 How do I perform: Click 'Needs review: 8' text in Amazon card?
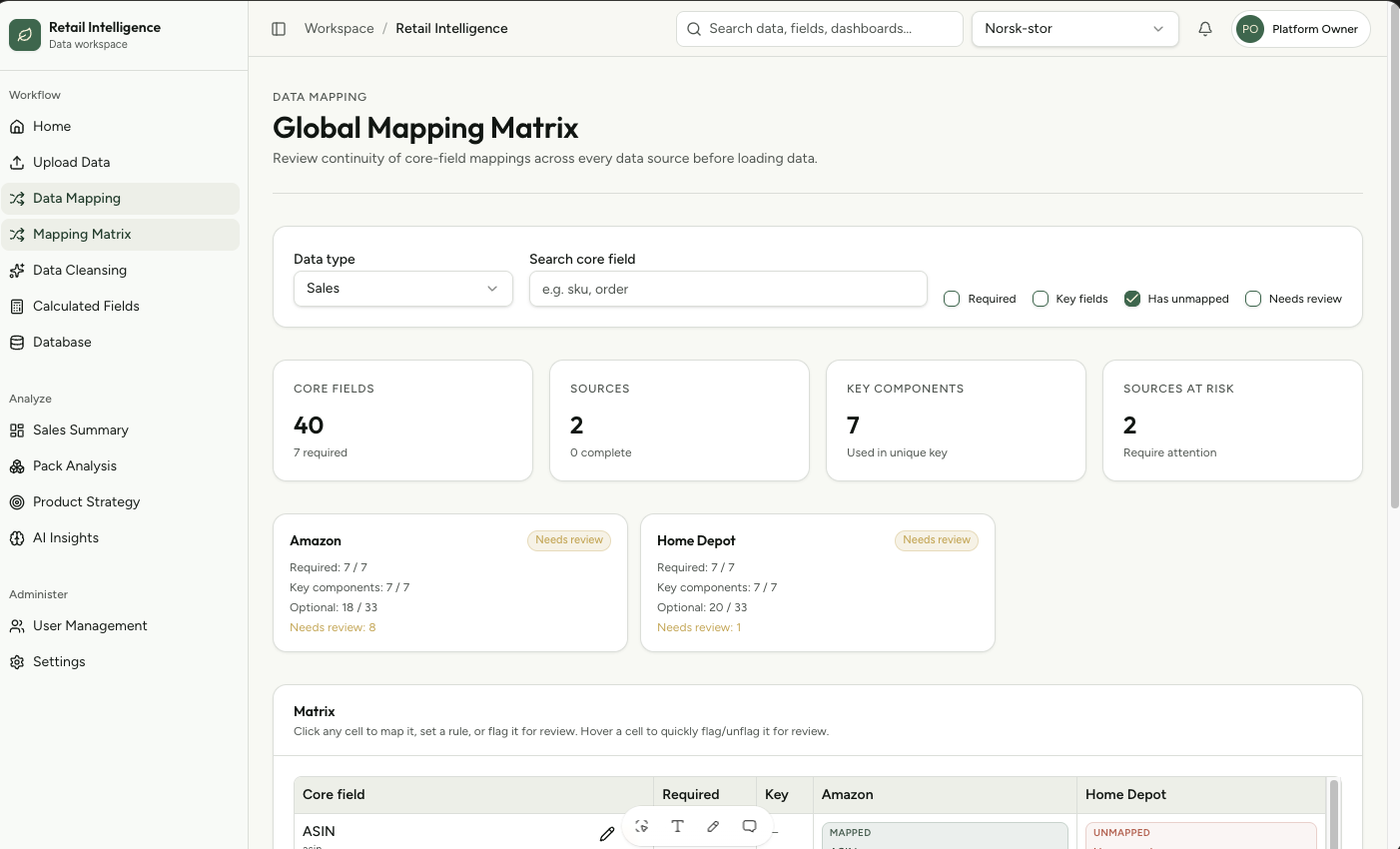click(333, 628)
